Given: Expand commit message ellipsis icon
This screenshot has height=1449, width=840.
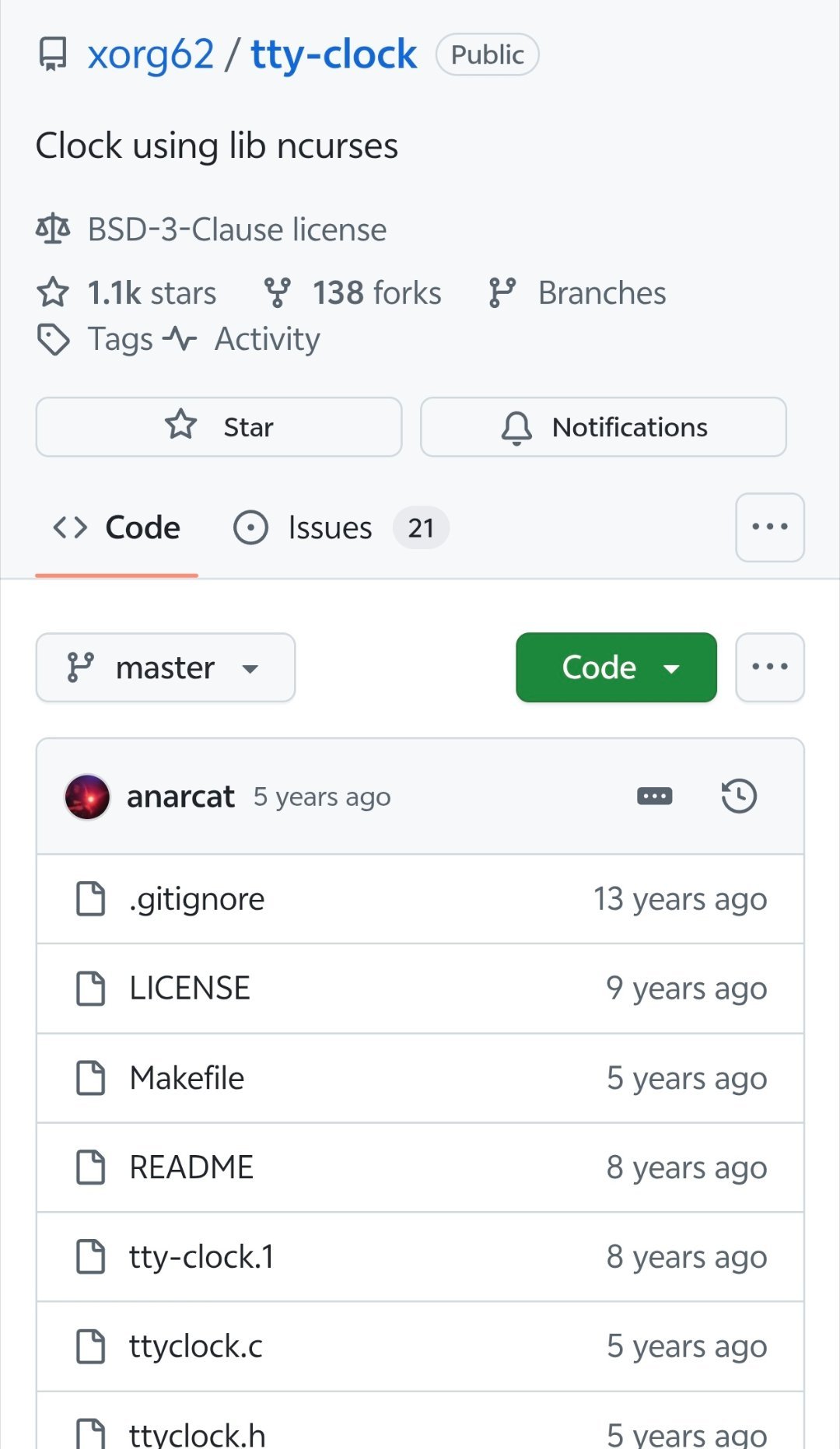Looking at the screenshot, I should point(654,796).
